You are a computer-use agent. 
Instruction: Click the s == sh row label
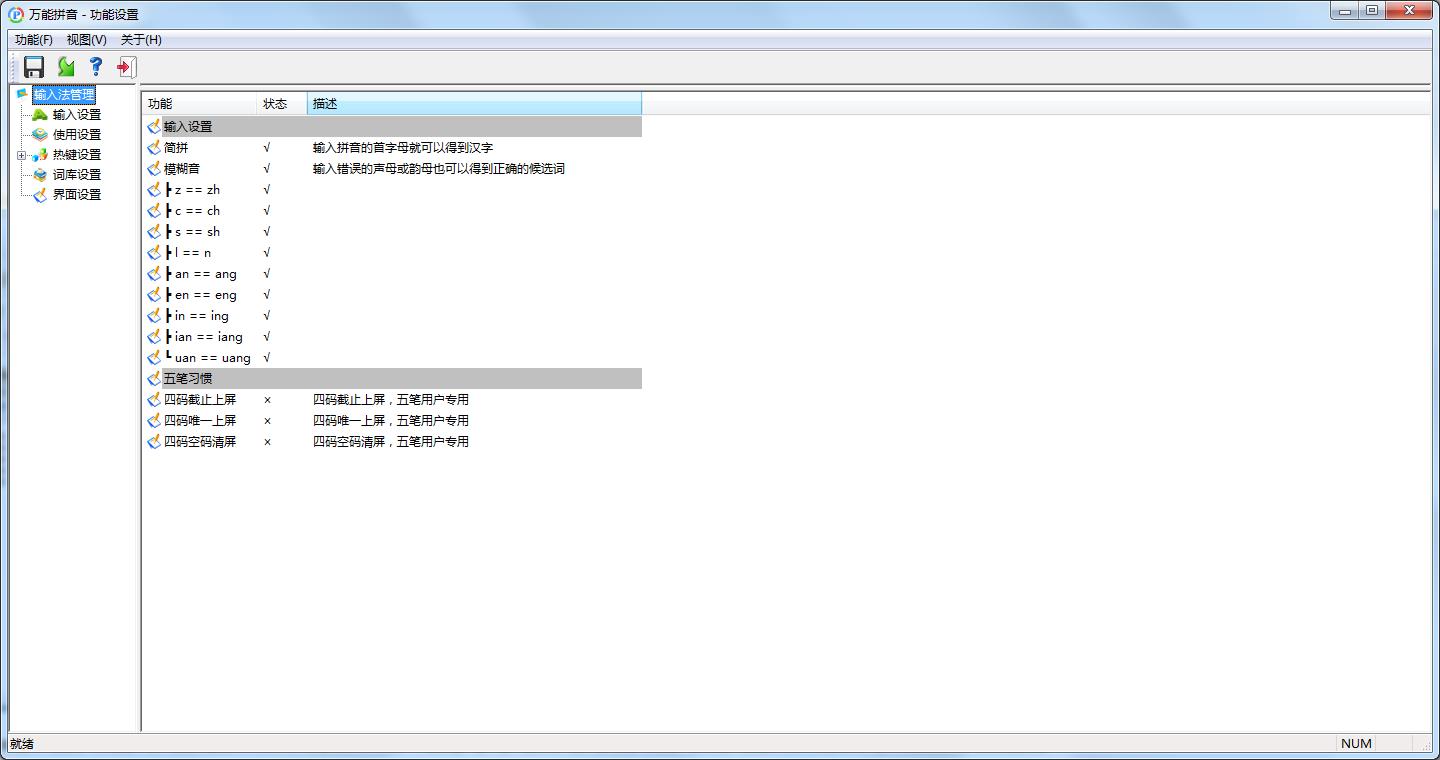[194, 232]
